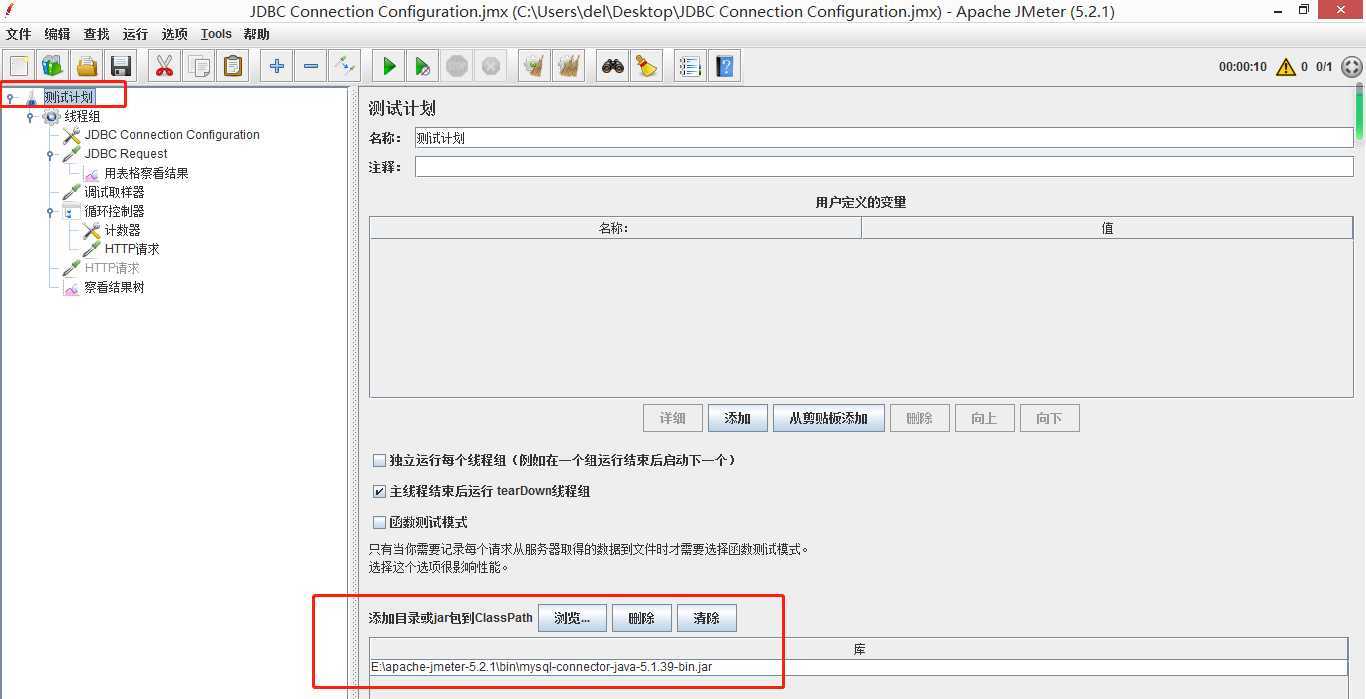1366x699 pixels.
Task: Click the 浏览... classpath button
Action: (x=572, y=618)
